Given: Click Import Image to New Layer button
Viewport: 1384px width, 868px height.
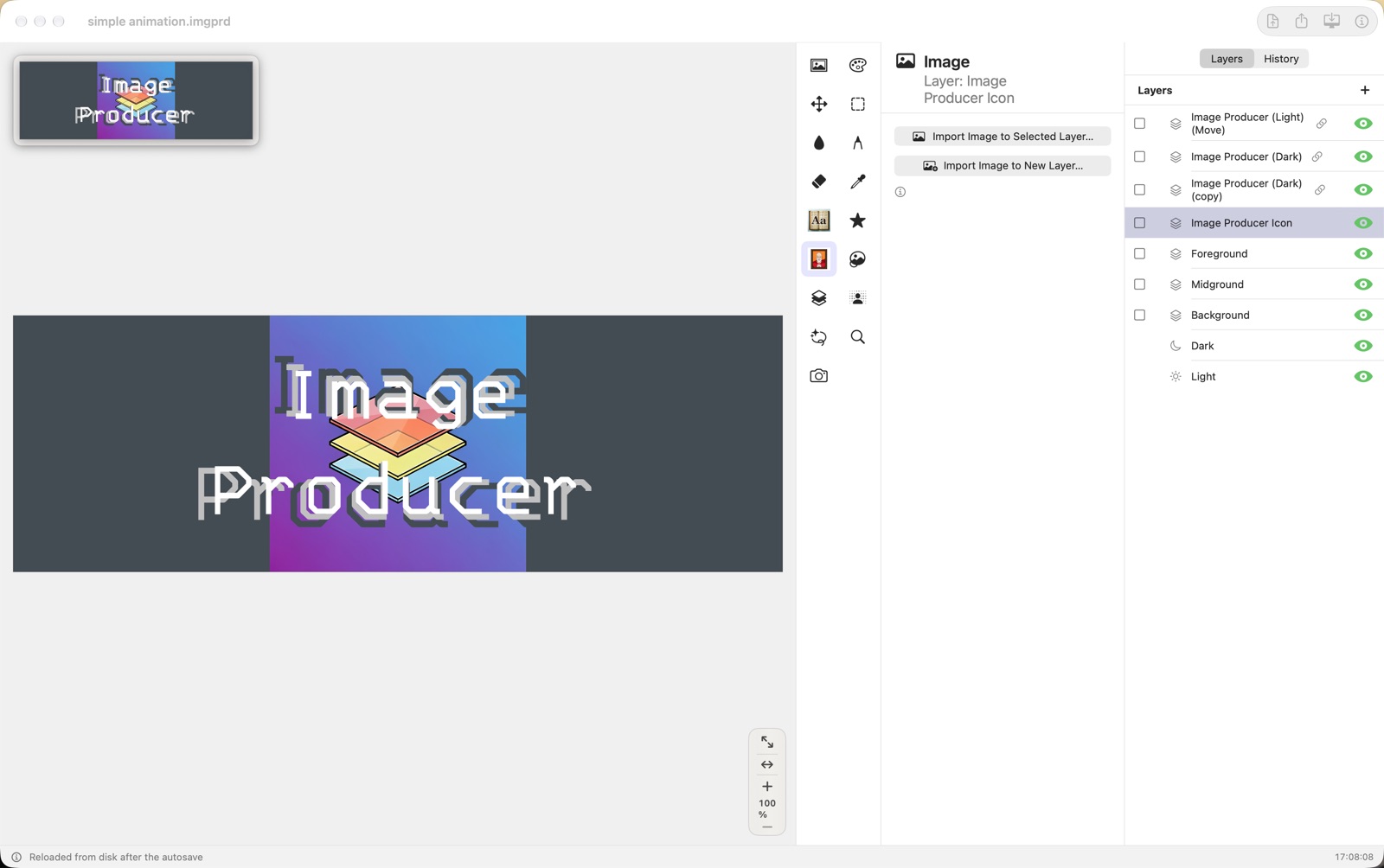Looking at the screenshot, I should [x=1003, y=165].
